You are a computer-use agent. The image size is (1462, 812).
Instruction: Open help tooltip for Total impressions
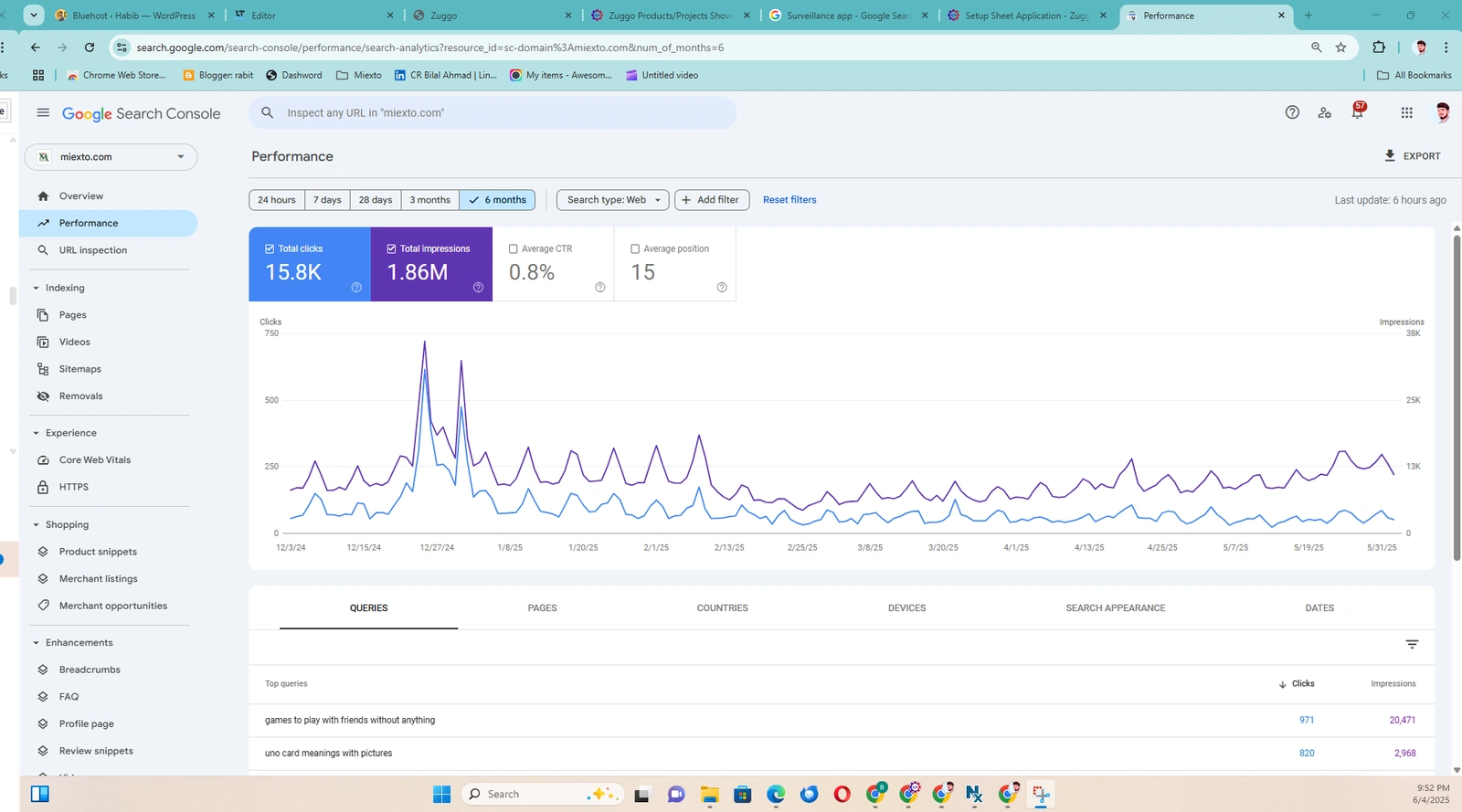(478, 288)
